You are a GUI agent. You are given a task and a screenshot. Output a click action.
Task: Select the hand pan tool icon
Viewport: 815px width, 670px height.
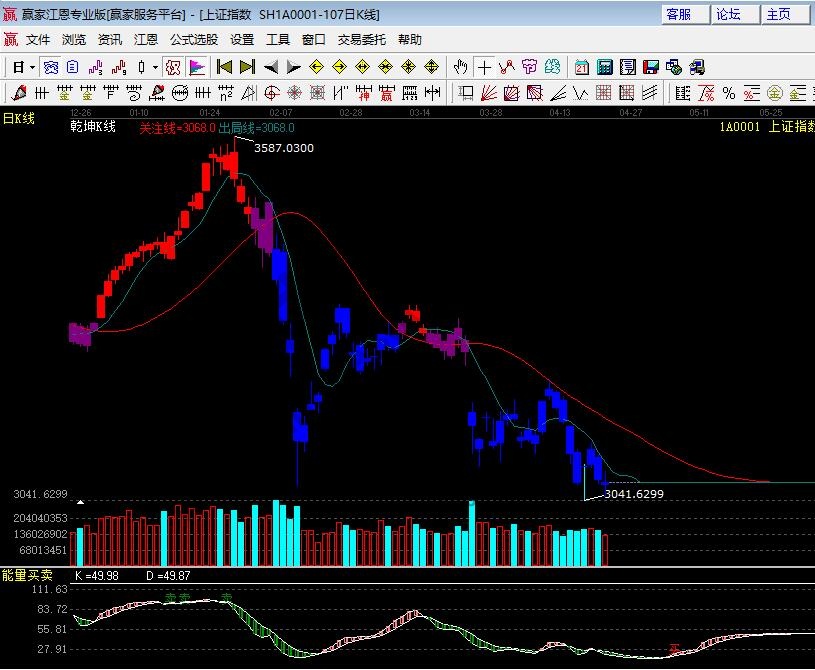coord(460,67)
